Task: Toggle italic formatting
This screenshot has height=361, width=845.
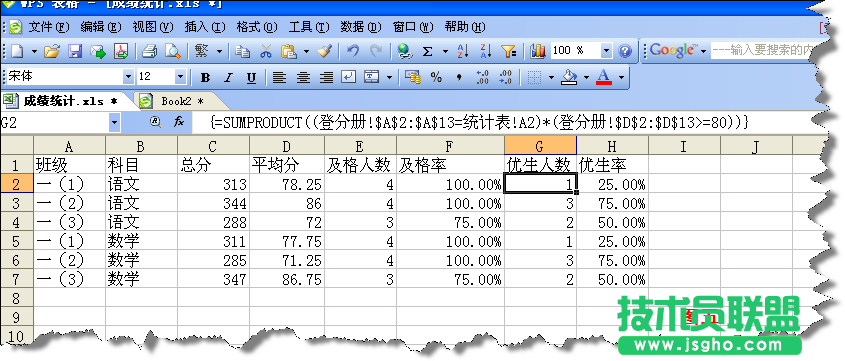Action: coord(228,78)
